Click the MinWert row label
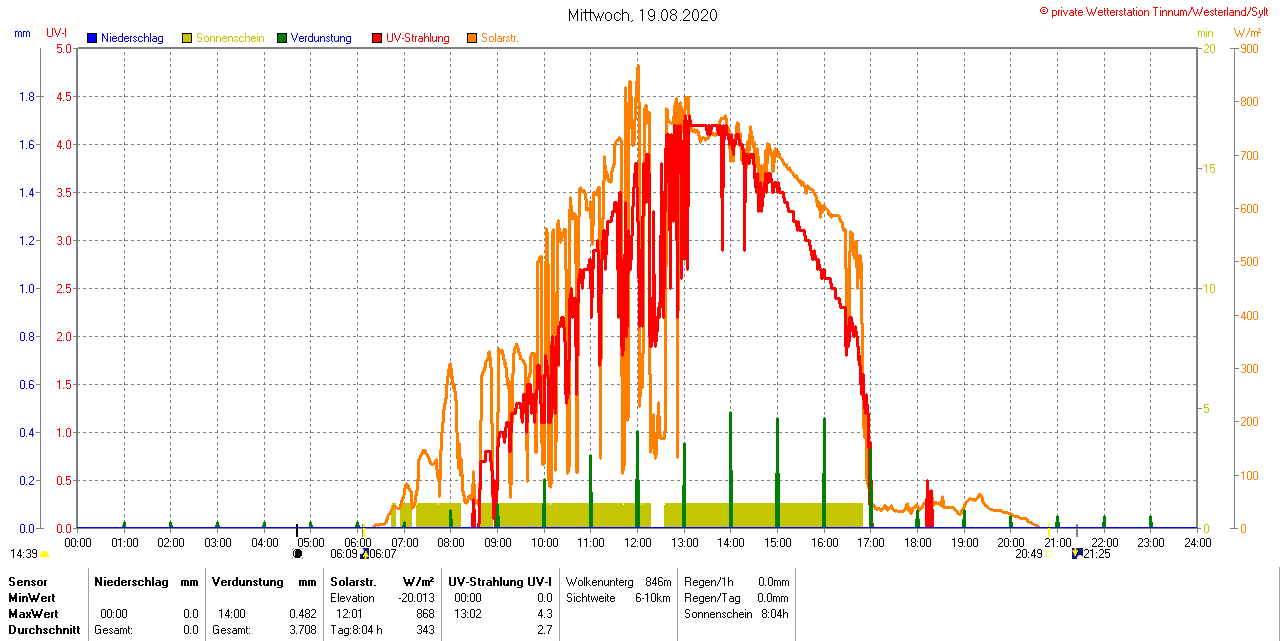The height and width of the screenshot is (641, 1280). coord(33,597)
